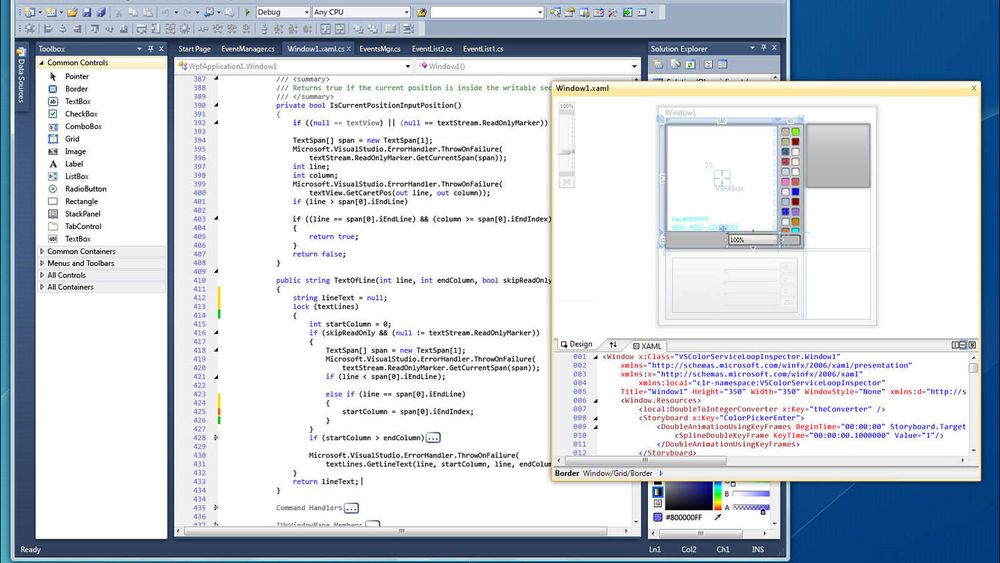Click the B channel slider in the color editor
The width and height of the screenshot is (1000, 563).
pyautogui.click(x=751, y=494)
